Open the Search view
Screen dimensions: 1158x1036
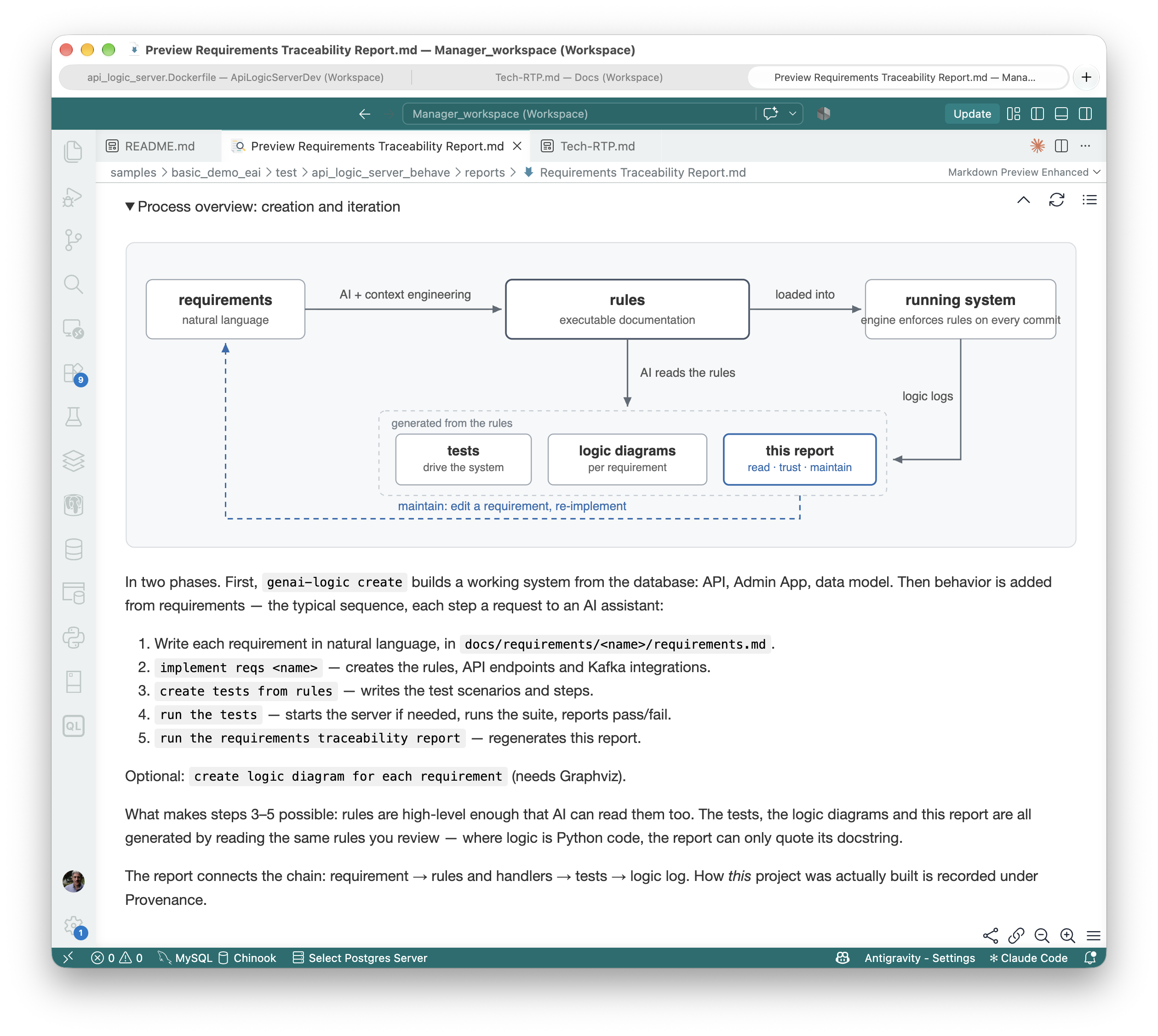click(x=73, y=284)
